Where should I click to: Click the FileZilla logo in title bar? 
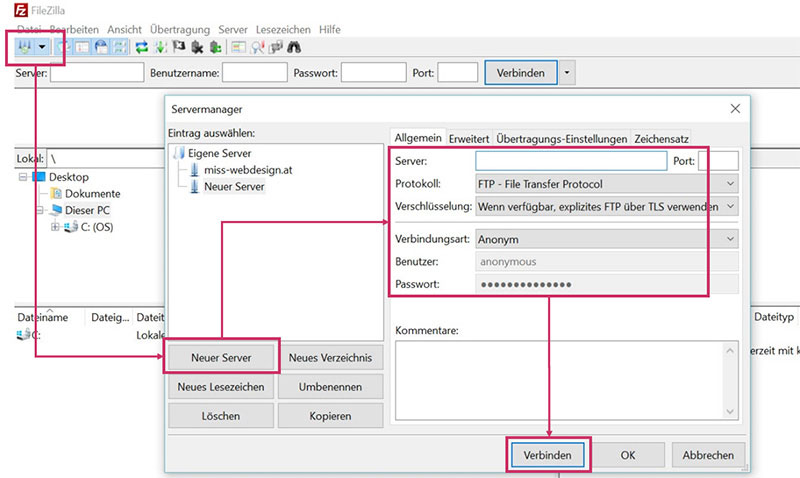(x=21, y=10)
